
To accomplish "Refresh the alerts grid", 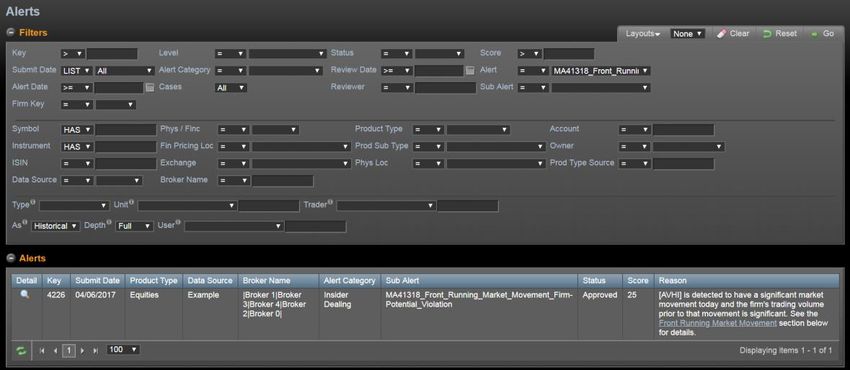I will pyautogui.click(x=21, y=350).
